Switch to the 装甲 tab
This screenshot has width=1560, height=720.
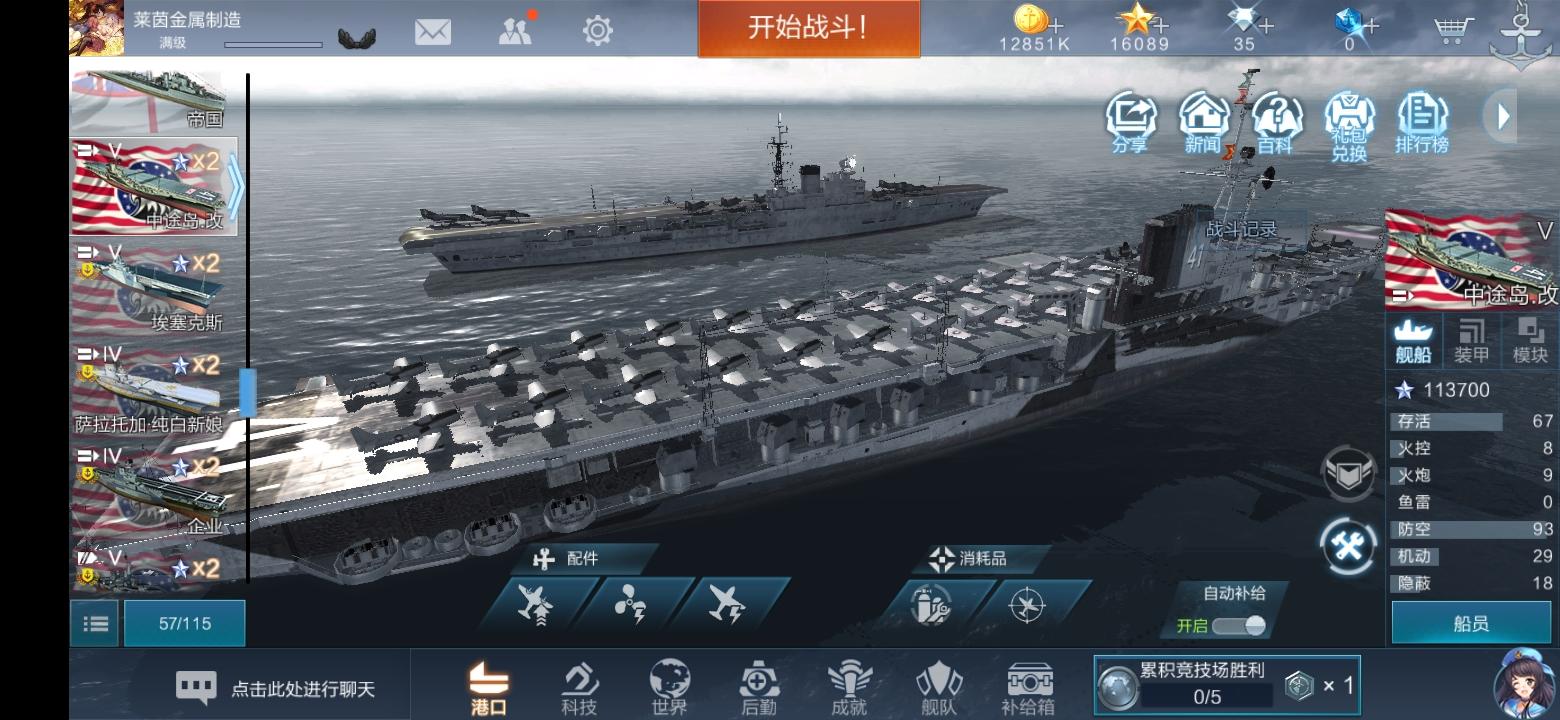click(x=1471, y=341)
